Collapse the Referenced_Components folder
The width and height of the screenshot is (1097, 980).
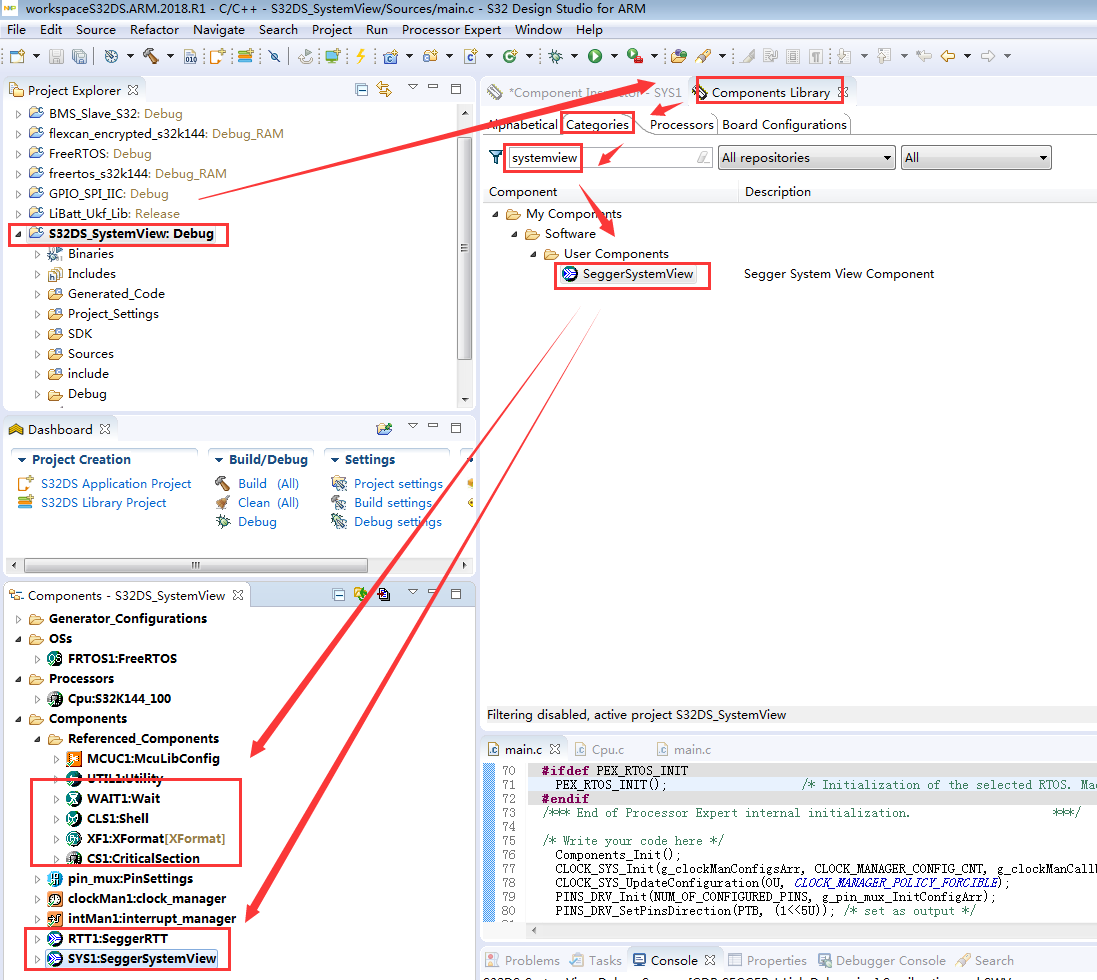[x=38, y=738]
